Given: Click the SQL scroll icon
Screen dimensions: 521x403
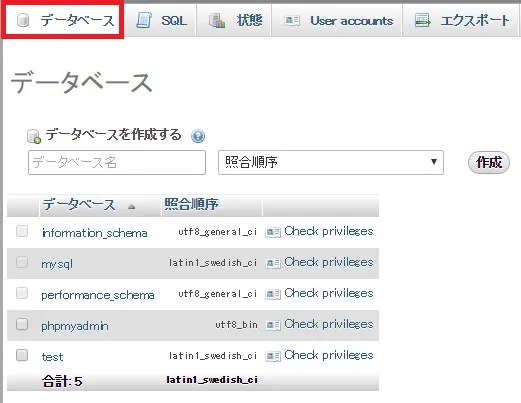Looking at the screenshot, I should coord(144,21).
